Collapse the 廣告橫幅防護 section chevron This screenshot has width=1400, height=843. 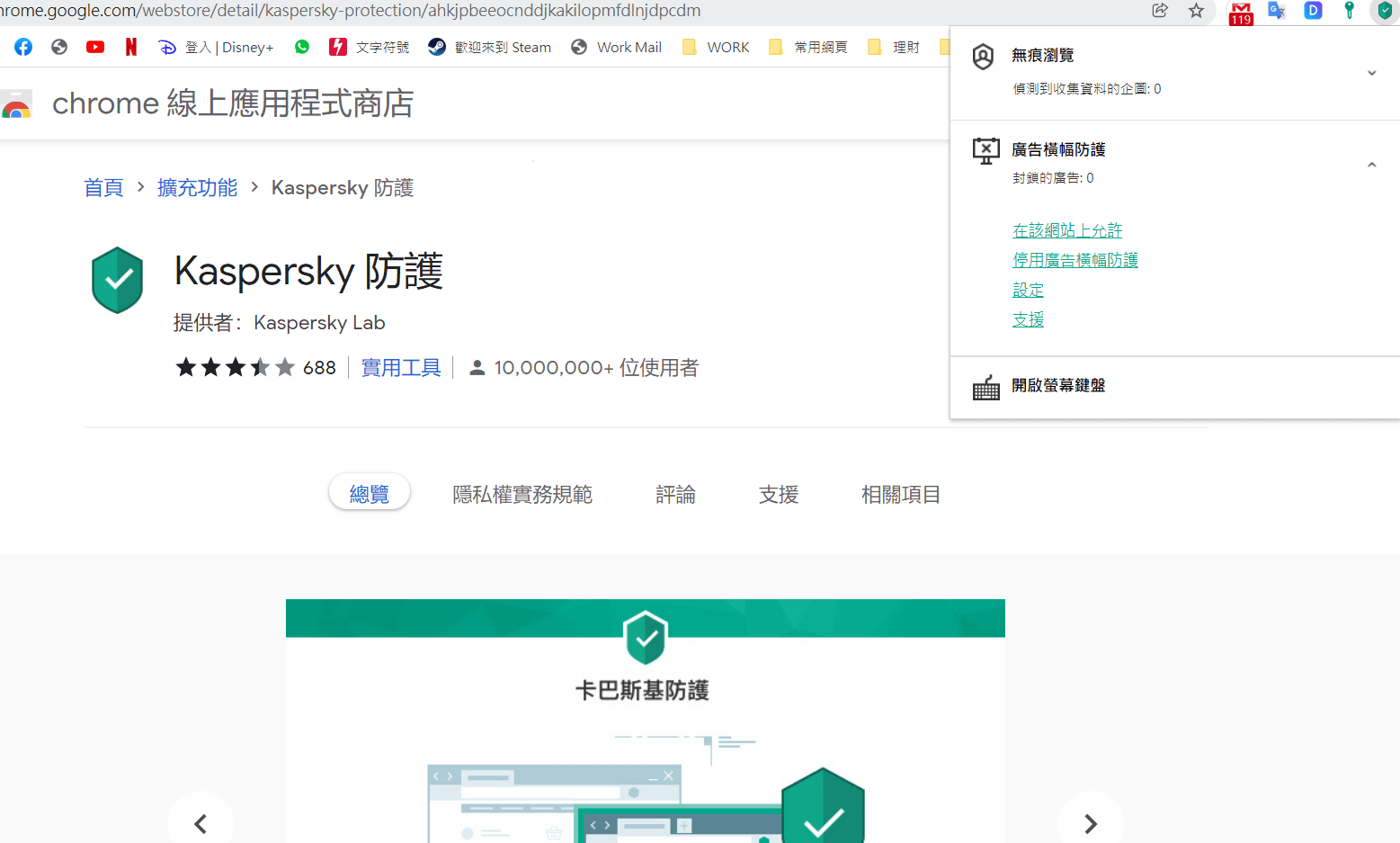1371,165
